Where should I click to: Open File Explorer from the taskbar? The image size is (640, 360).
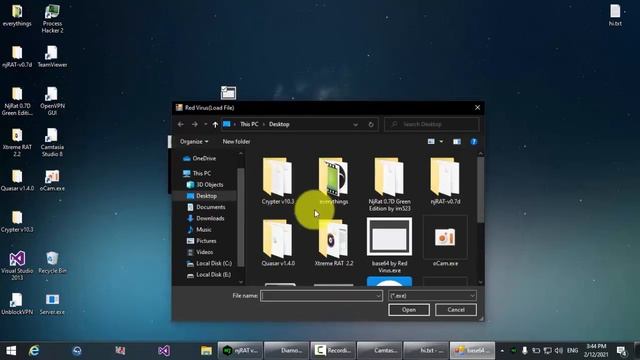tap(206, 351)
